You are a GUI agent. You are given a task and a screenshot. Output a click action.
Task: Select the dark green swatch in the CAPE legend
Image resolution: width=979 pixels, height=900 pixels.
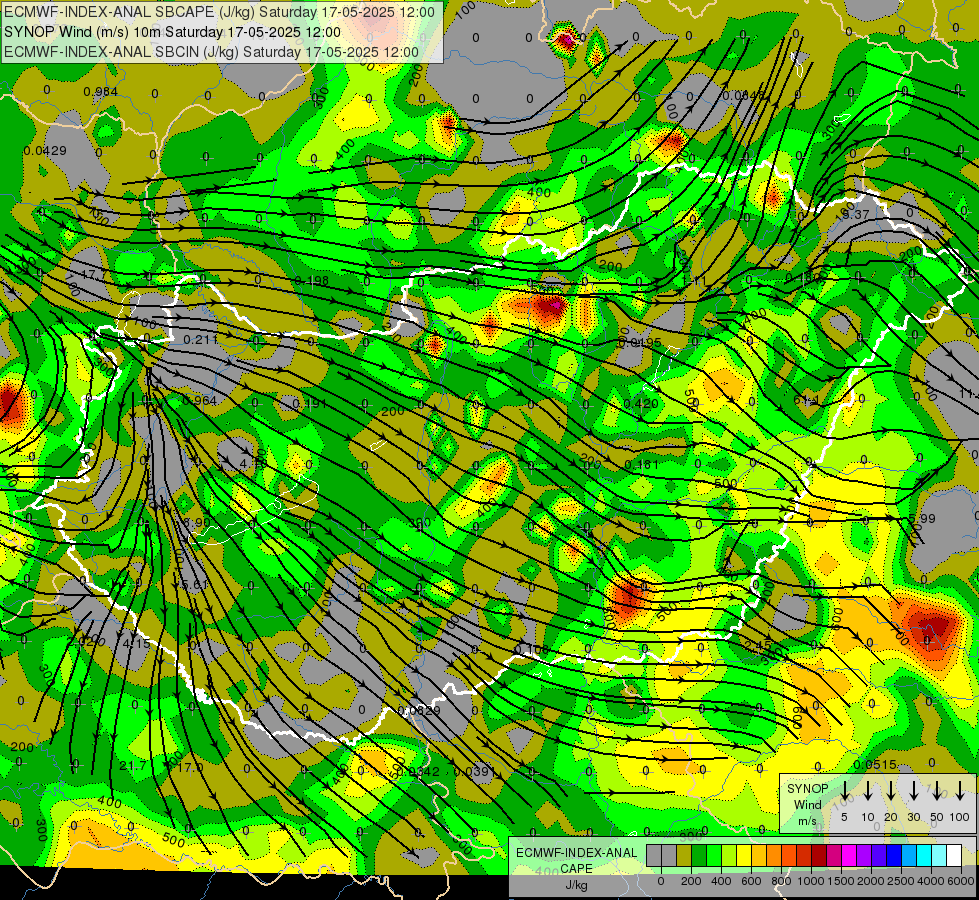pyautogui.click(x=699, y=856)
